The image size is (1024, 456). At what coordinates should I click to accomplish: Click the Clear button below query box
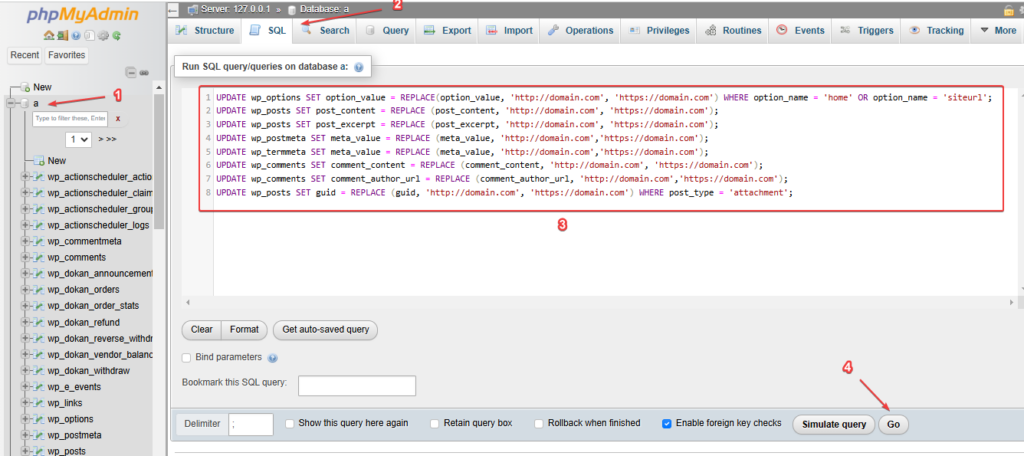click(201, 330)
